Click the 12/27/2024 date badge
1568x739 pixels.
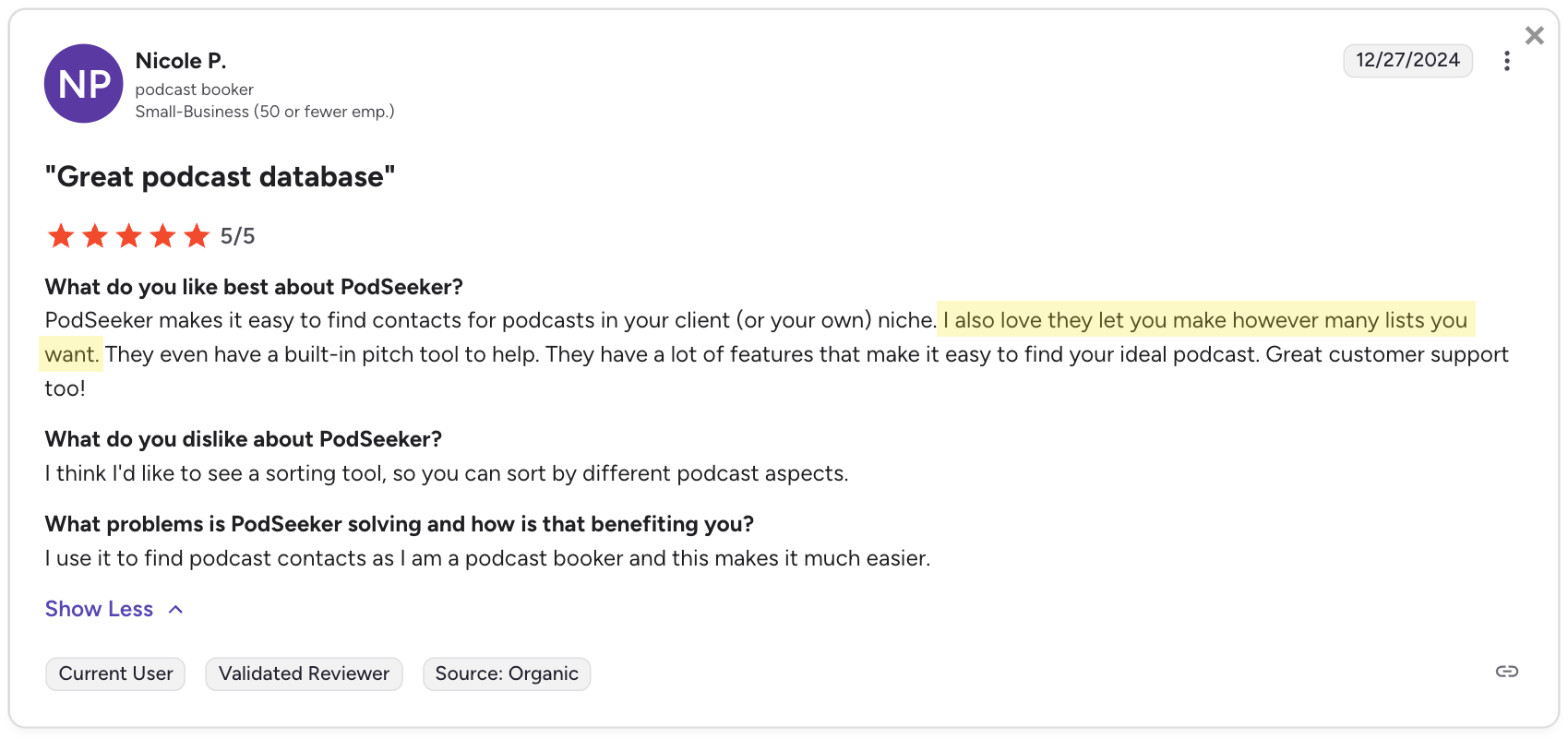(1407, 60)
